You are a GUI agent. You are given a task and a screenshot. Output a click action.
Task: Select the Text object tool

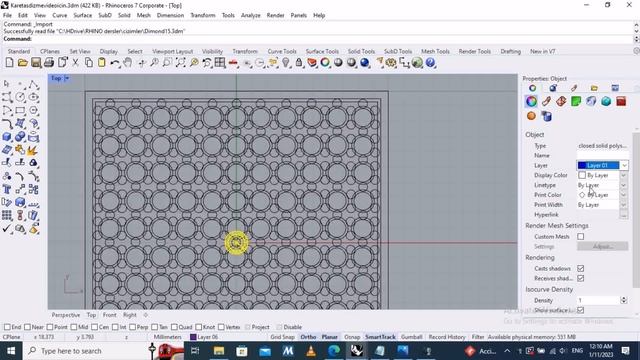pyautogui.click(x=7, y=189)
